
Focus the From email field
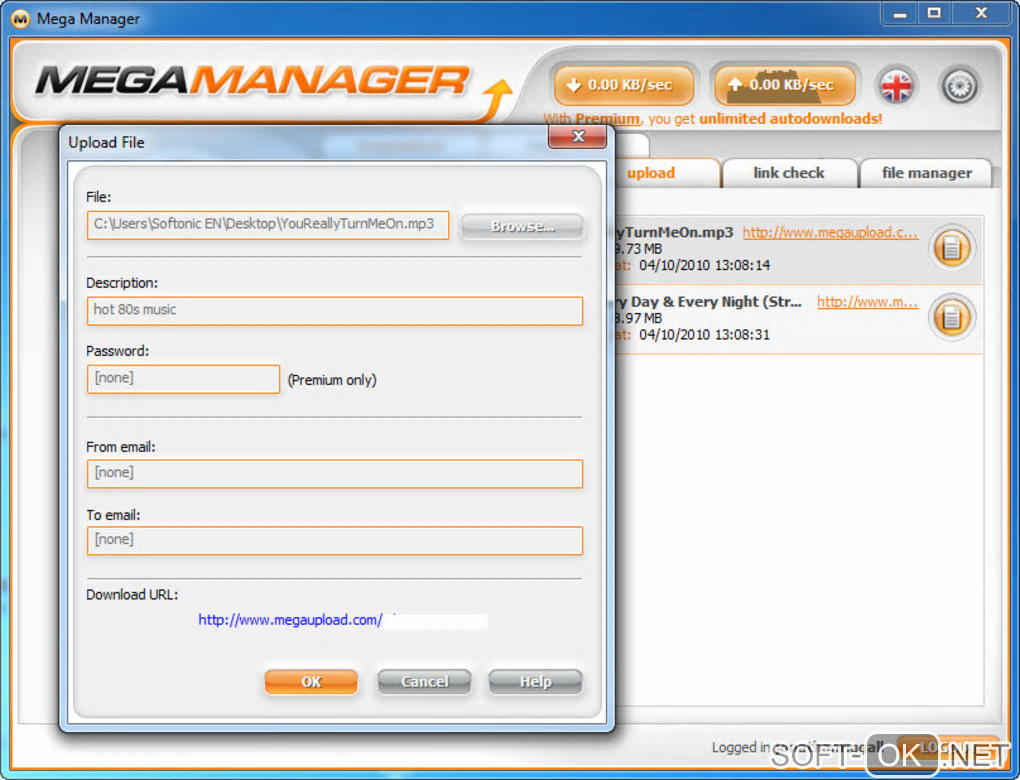tap(335, 474)
